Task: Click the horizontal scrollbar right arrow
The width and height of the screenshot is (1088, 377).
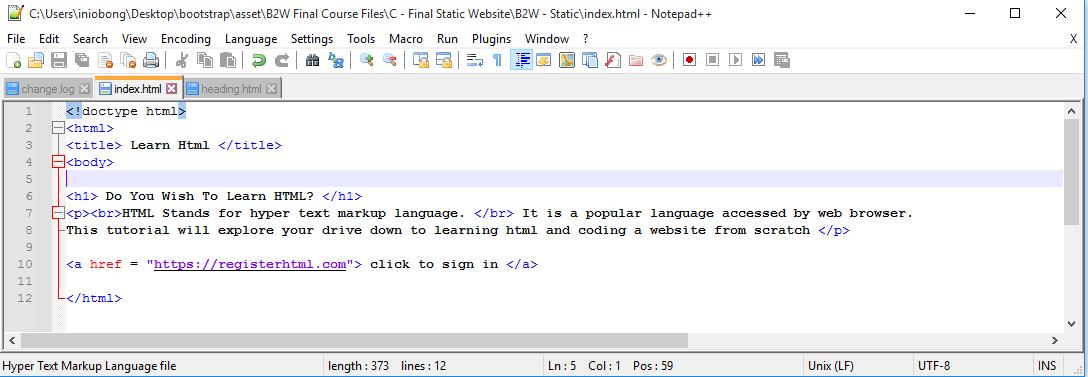Action: point(1055,340)
